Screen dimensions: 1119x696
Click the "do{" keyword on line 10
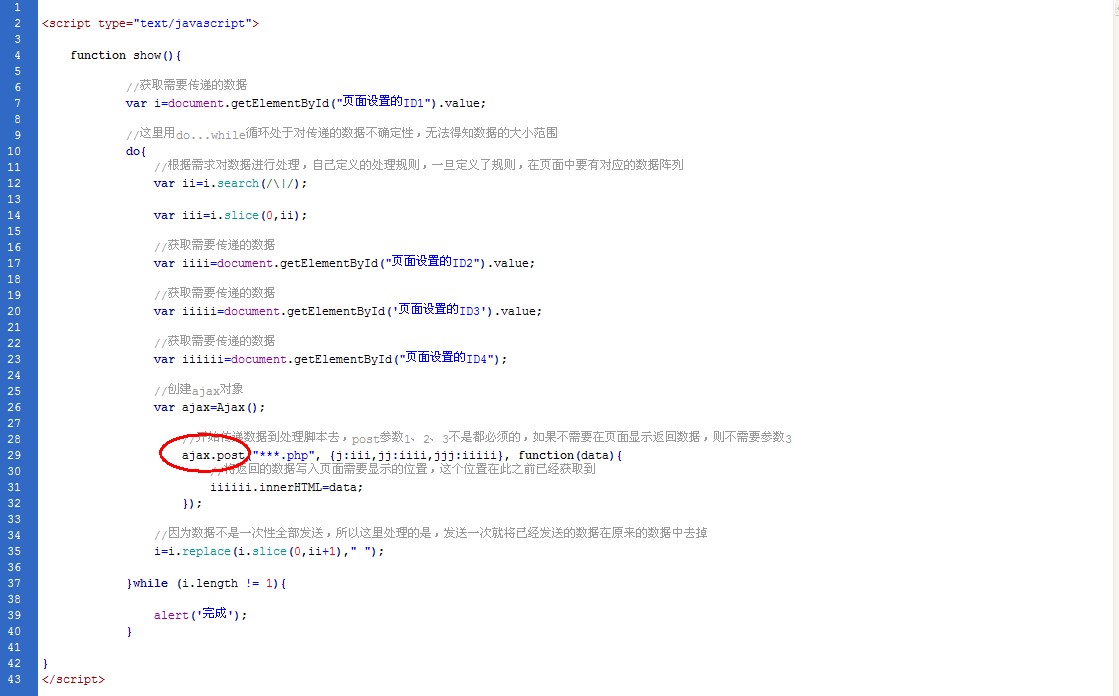click(x=136, y=151)
